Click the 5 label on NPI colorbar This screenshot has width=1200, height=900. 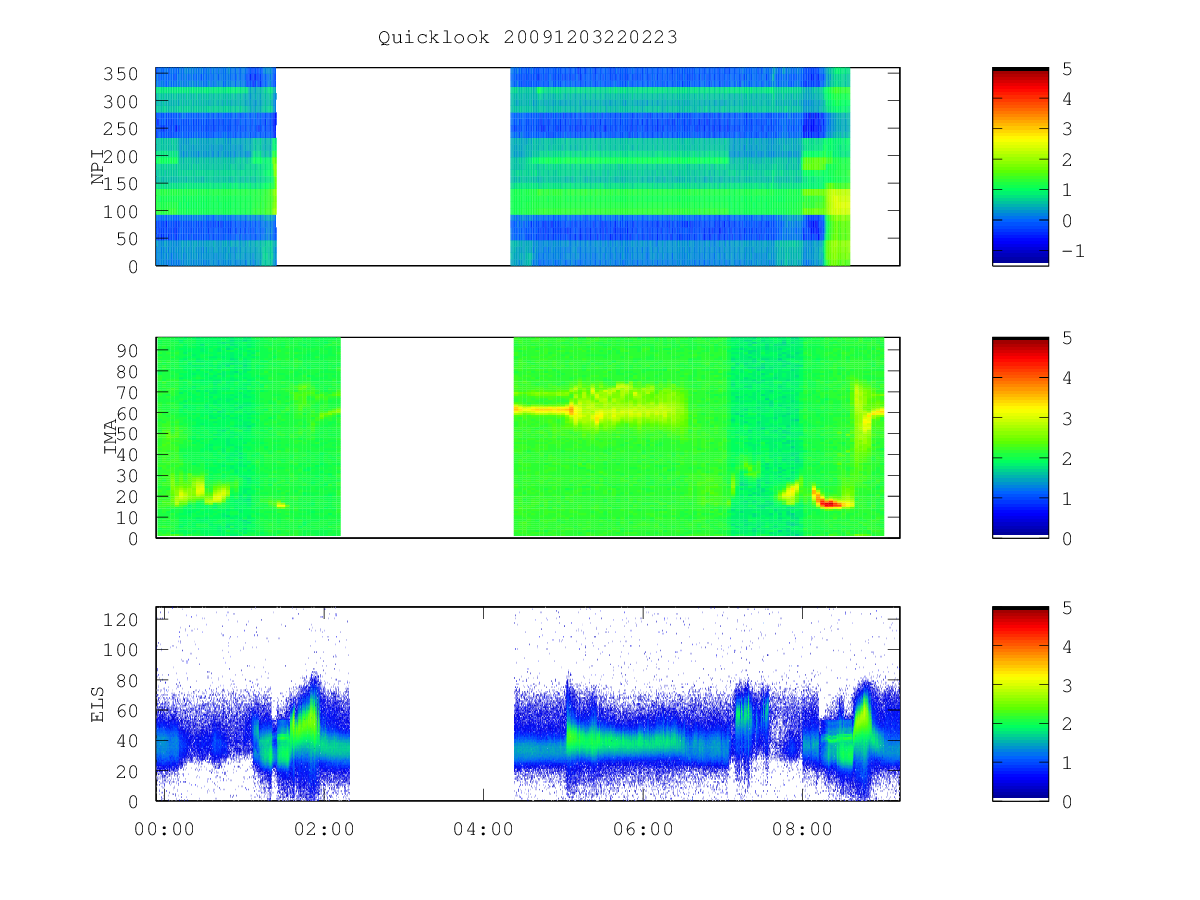coord(1066,69)
